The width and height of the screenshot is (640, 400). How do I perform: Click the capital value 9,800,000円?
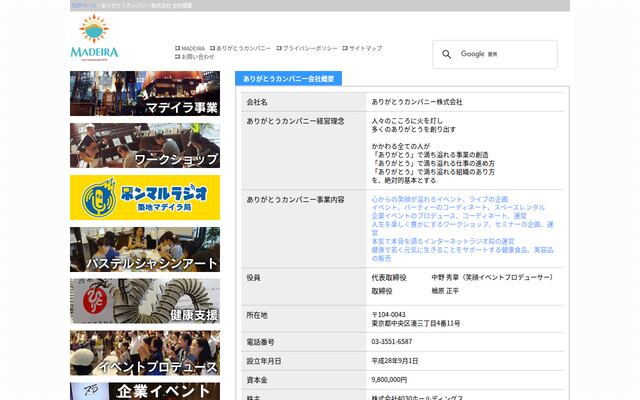[x=389, y=380]
